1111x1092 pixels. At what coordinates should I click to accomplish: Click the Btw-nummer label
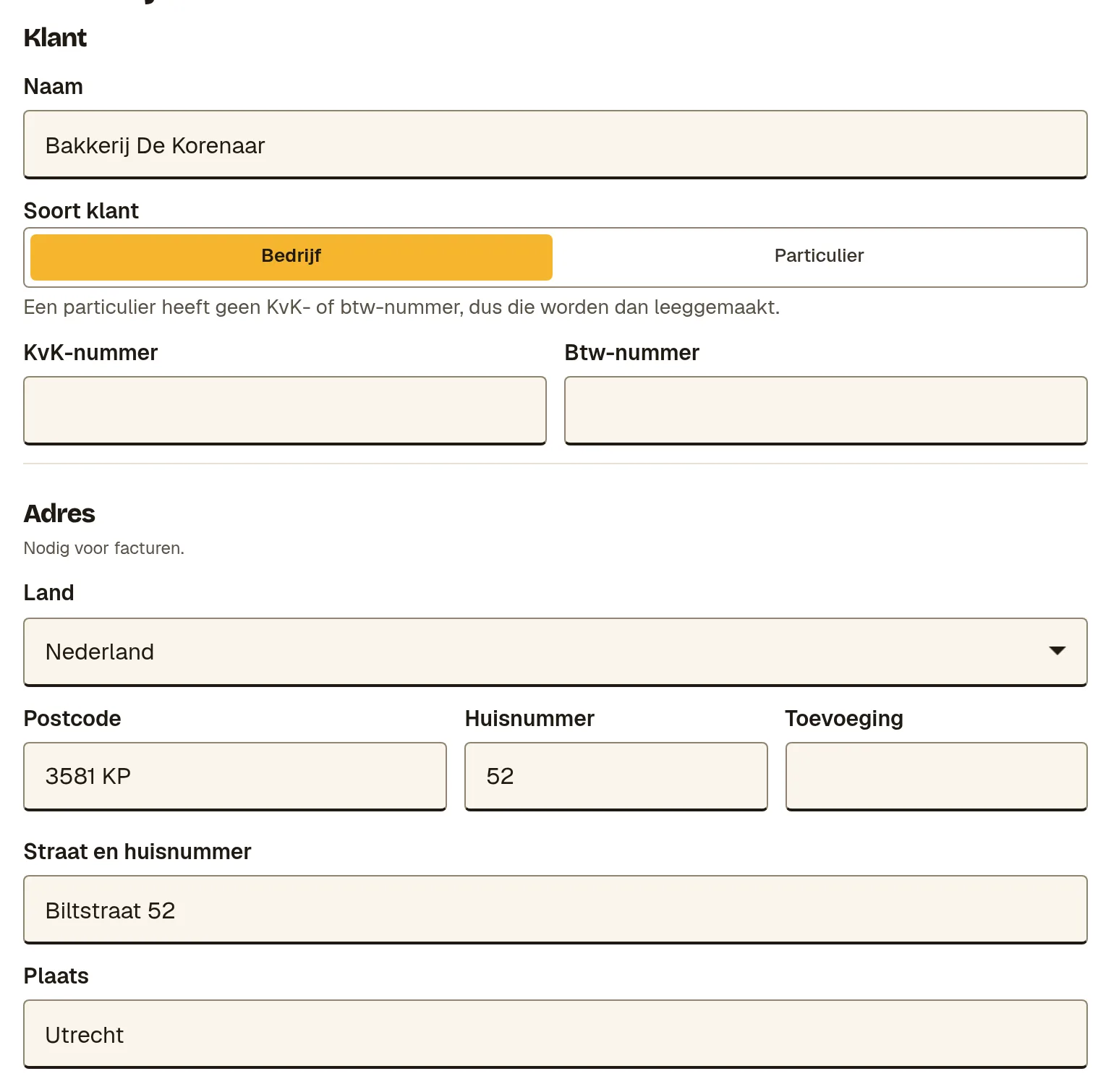point(631,352)
